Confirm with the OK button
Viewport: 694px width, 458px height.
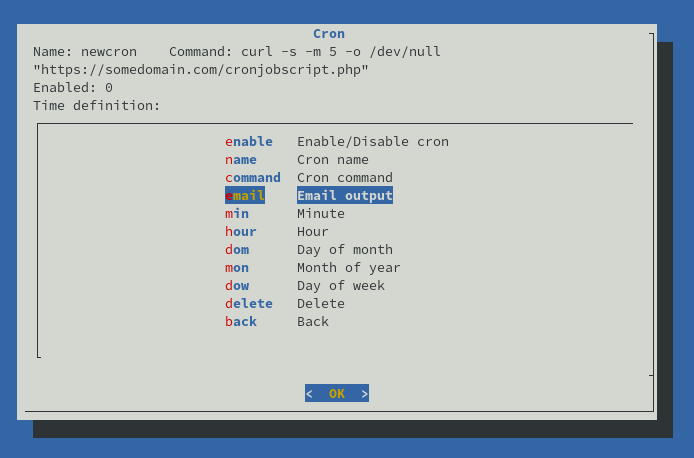click(x=337, y=393)
